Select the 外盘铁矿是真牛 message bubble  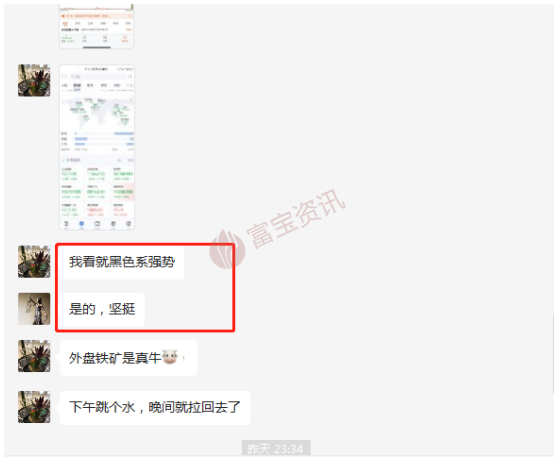[129, 358]
